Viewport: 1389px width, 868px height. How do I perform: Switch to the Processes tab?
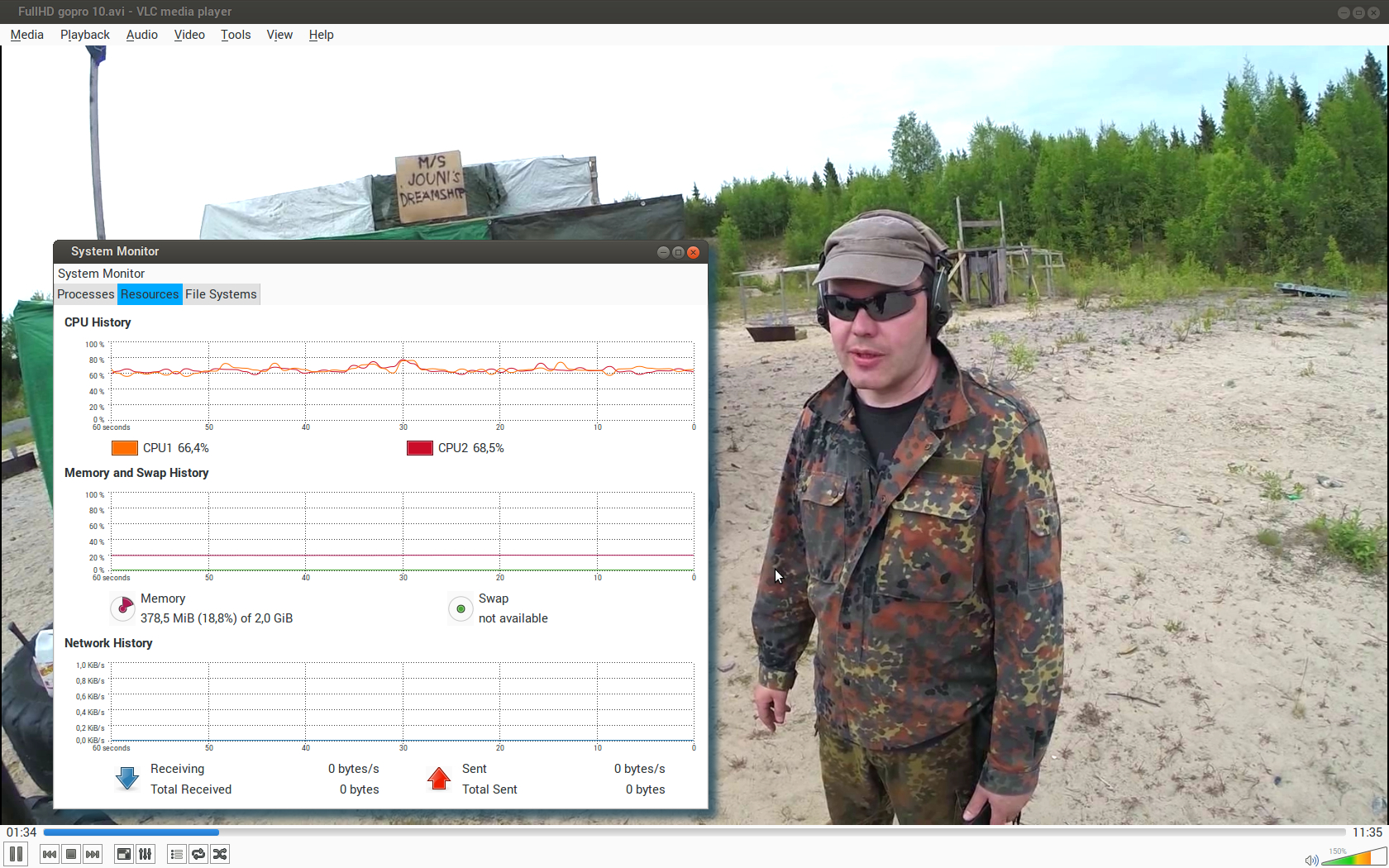(x=85, y=294)
